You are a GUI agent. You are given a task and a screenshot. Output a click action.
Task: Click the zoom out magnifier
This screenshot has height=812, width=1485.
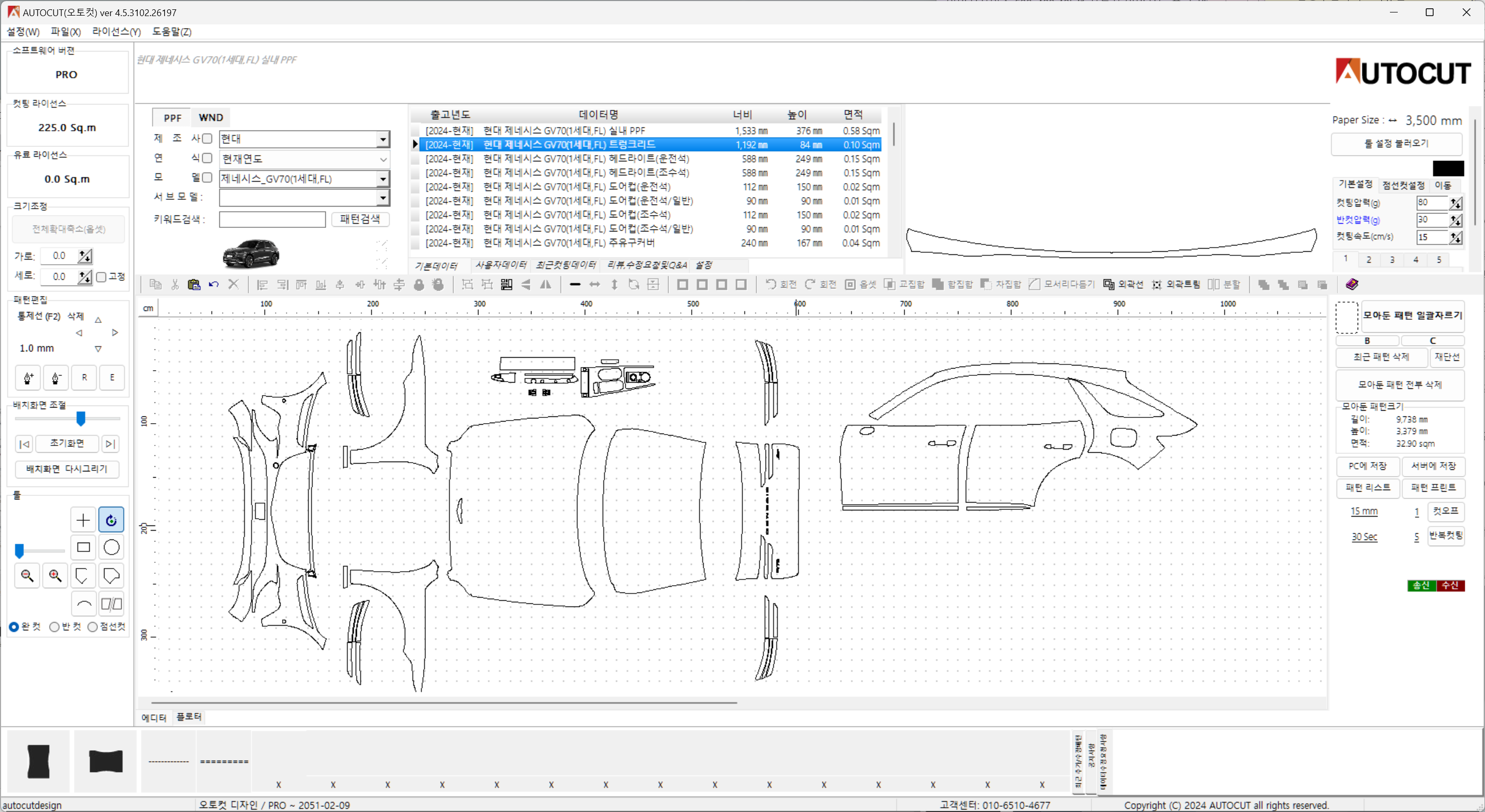pyautogui.click(x=27, y=575)
